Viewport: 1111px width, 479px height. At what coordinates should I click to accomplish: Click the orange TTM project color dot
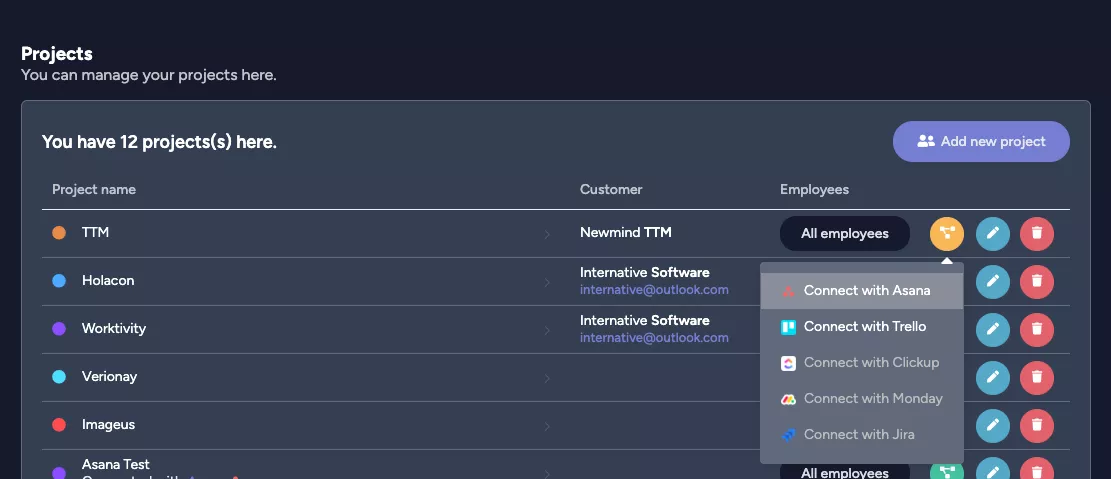pyautogui.click(x=59, y=233)
